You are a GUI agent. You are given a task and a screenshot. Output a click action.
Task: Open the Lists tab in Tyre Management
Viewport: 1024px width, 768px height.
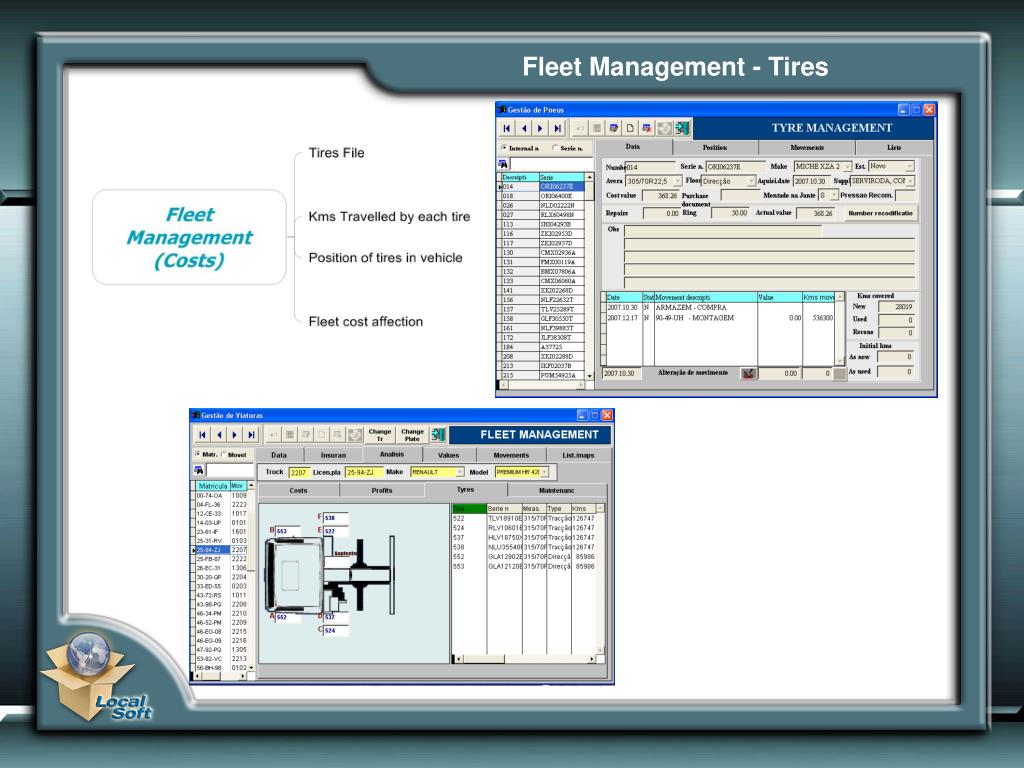[x=894, y=148]
